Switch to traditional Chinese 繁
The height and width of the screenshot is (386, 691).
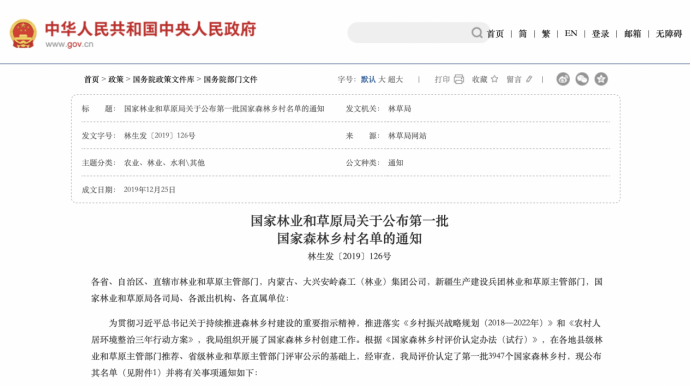546,34
